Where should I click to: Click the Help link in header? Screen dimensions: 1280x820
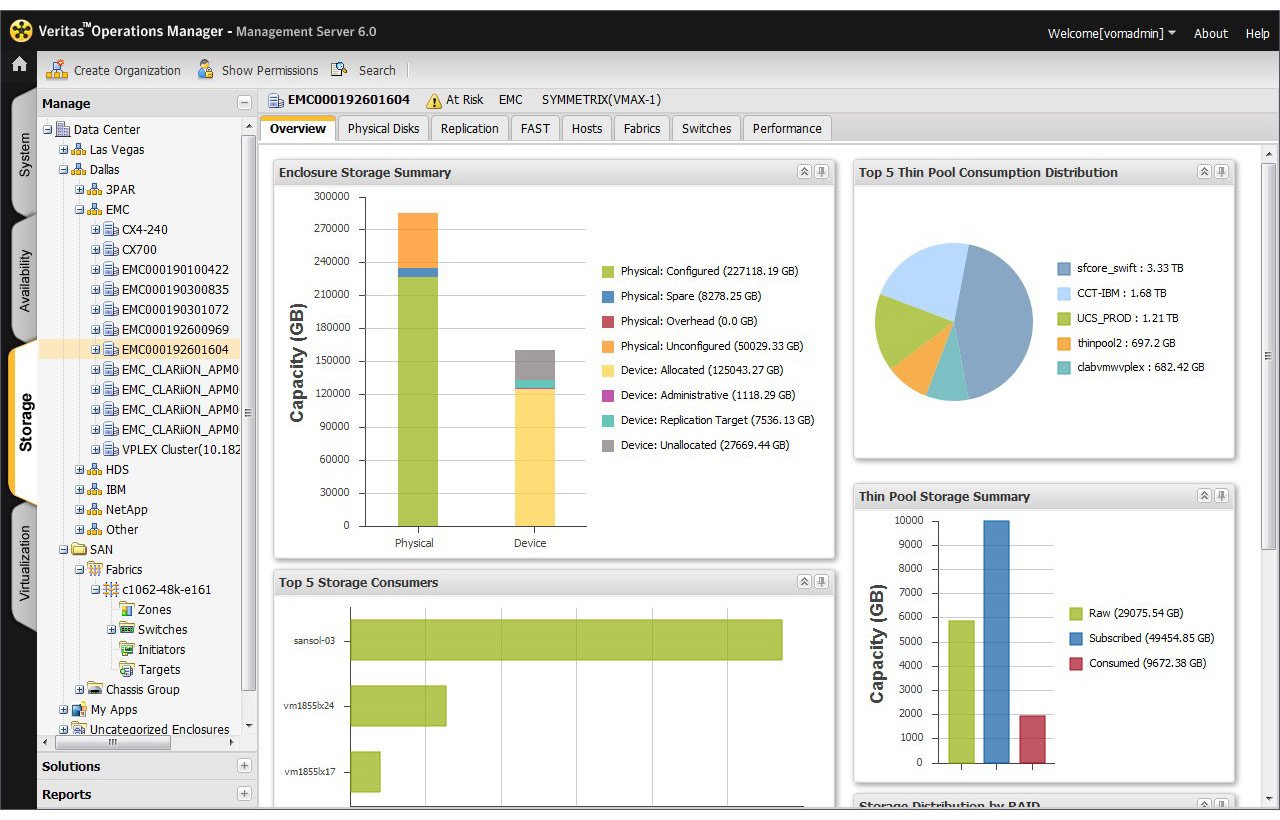click(1257, 33)
